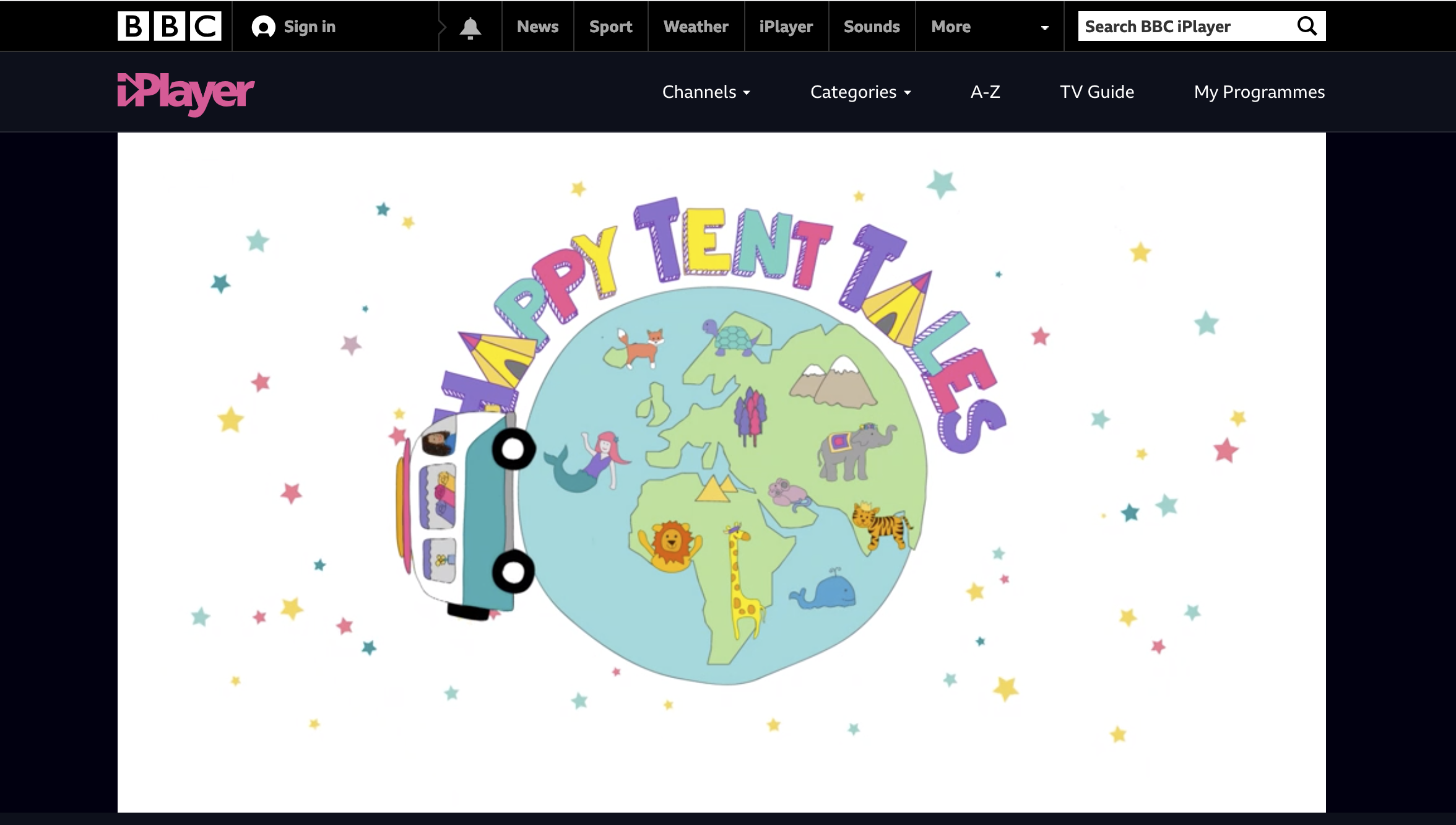Expand the More menu
Viewport: 1456px width, 825px height.
[x=951, y=27]
